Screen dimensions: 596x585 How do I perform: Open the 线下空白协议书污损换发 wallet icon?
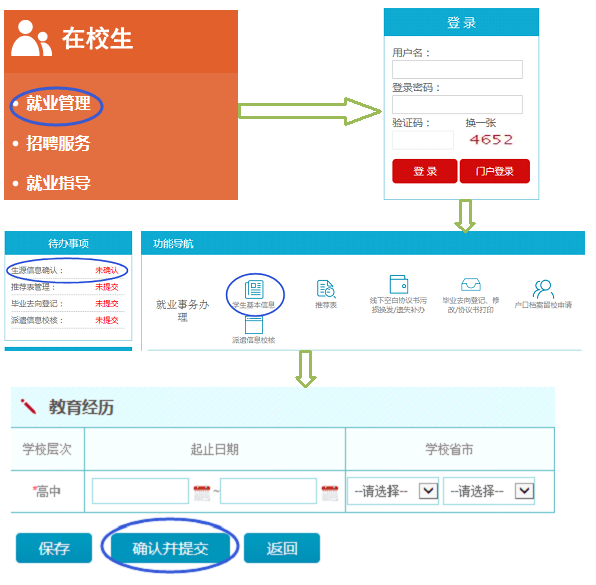(399, 284)
